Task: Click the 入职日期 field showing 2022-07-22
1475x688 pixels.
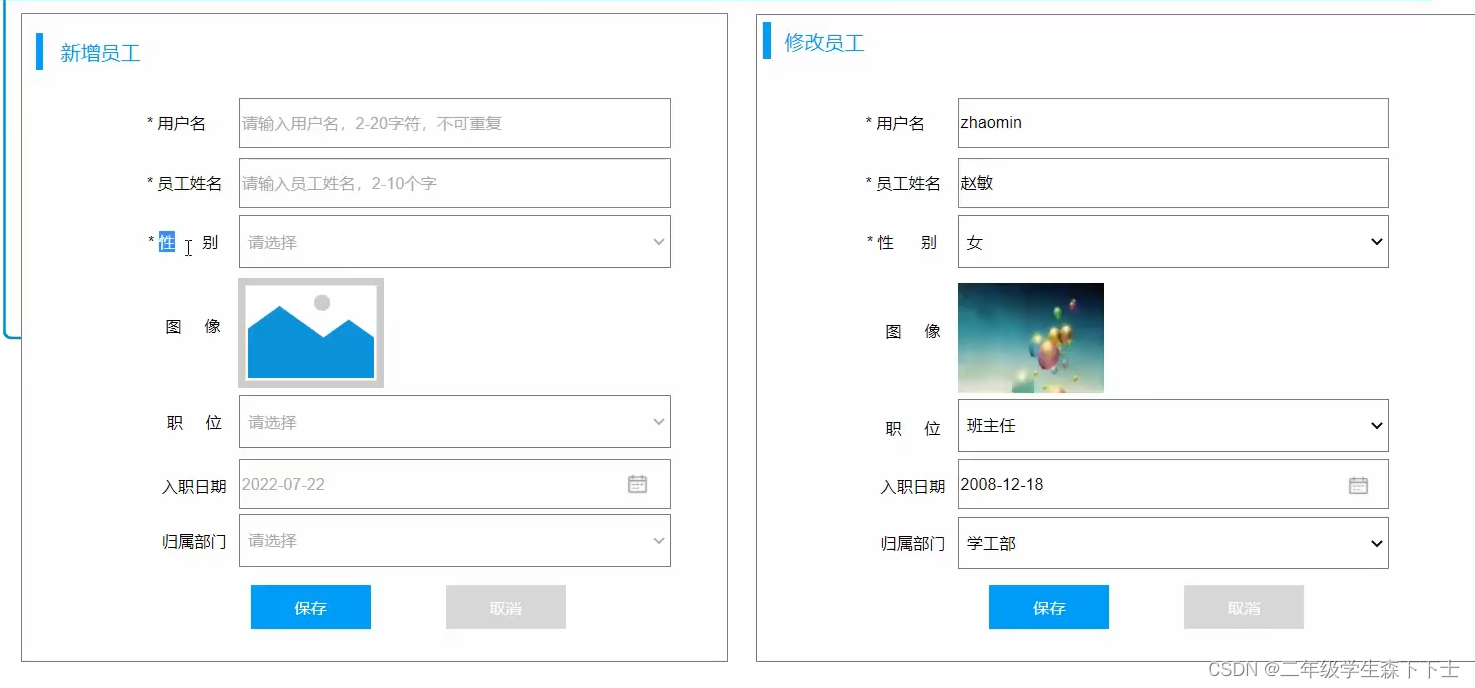Action: 440,484
